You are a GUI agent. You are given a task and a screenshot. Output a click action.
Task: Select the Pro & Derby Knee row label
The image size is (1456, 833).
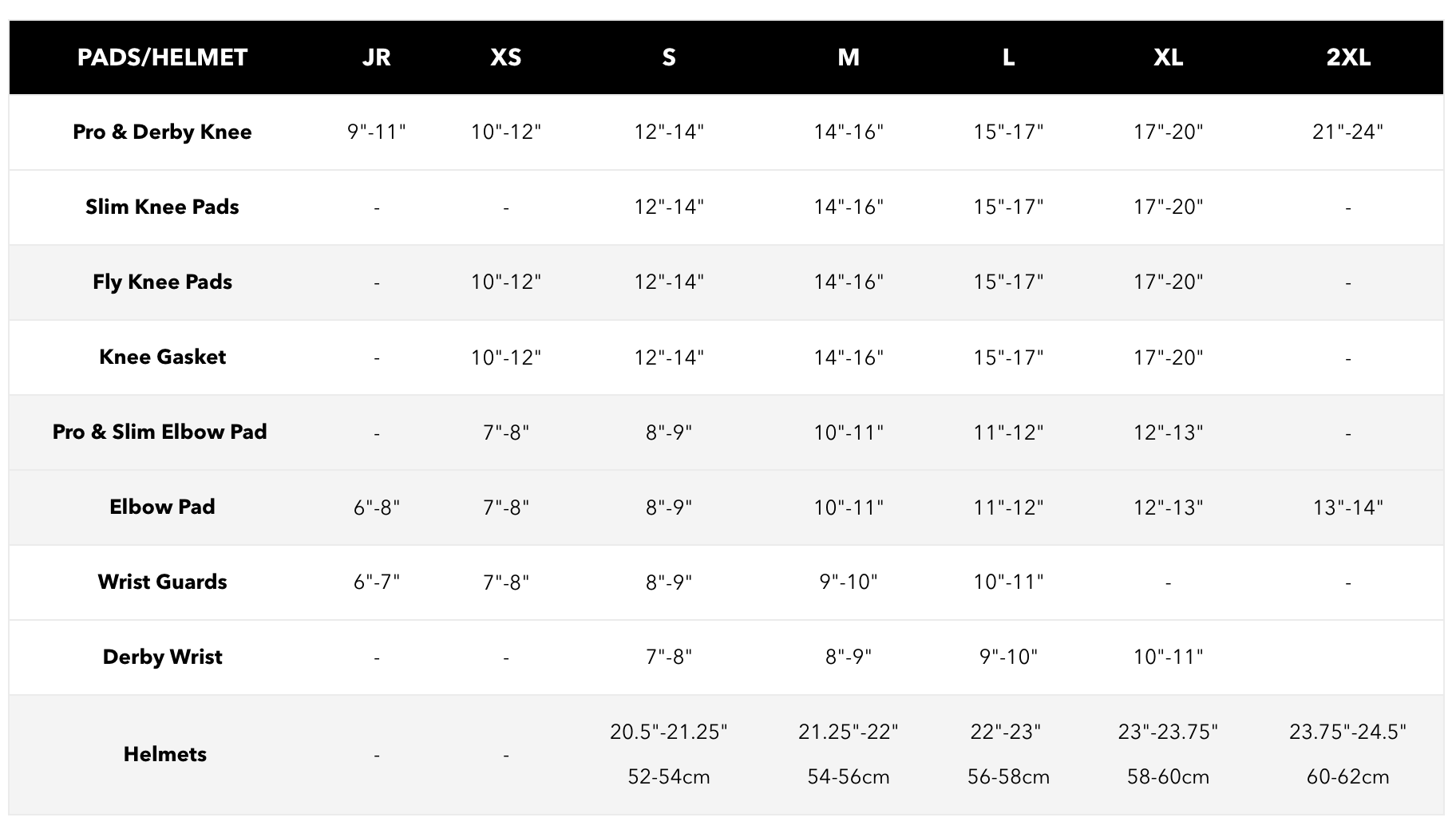pos(162,132)
